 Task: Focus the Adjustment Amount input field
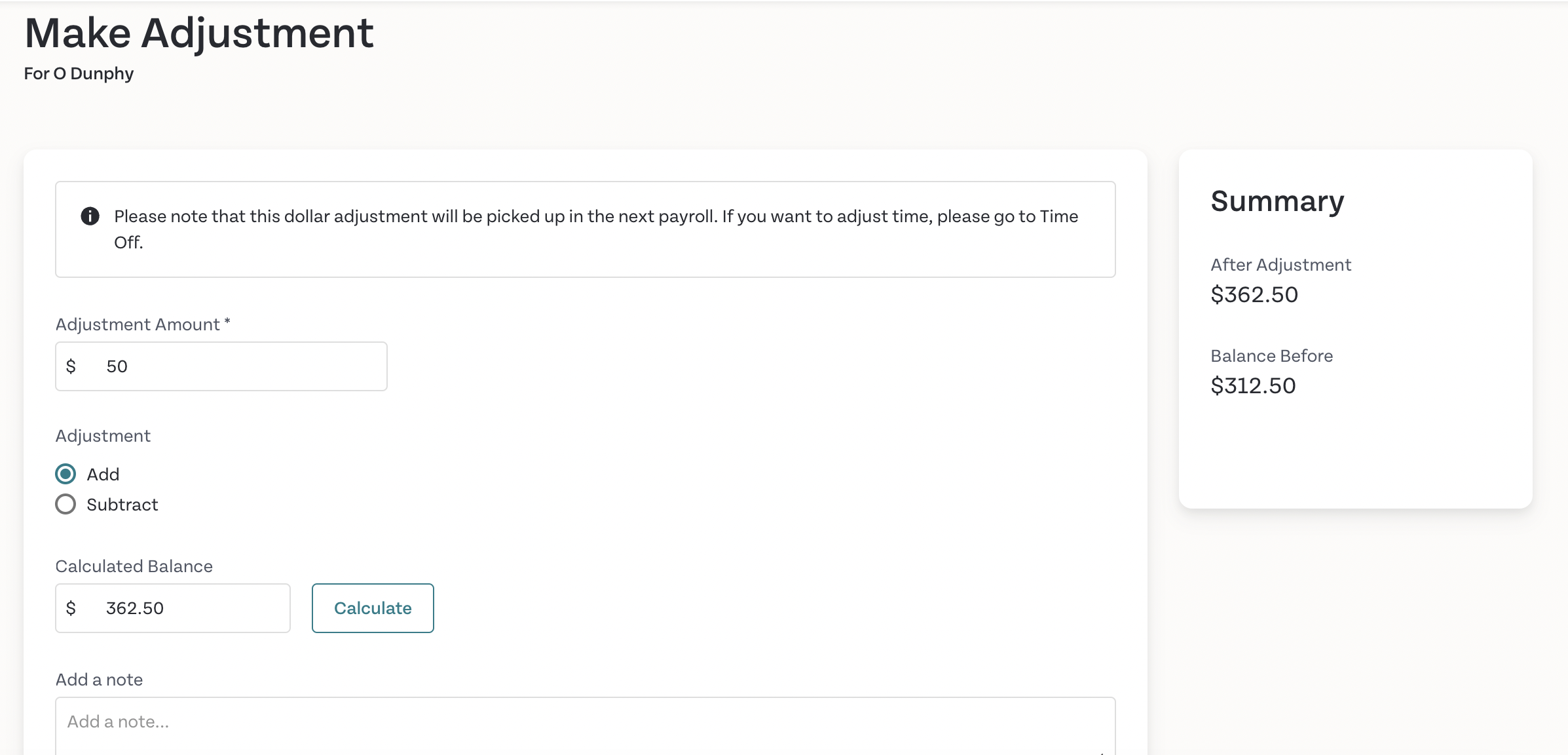(221, 366)
